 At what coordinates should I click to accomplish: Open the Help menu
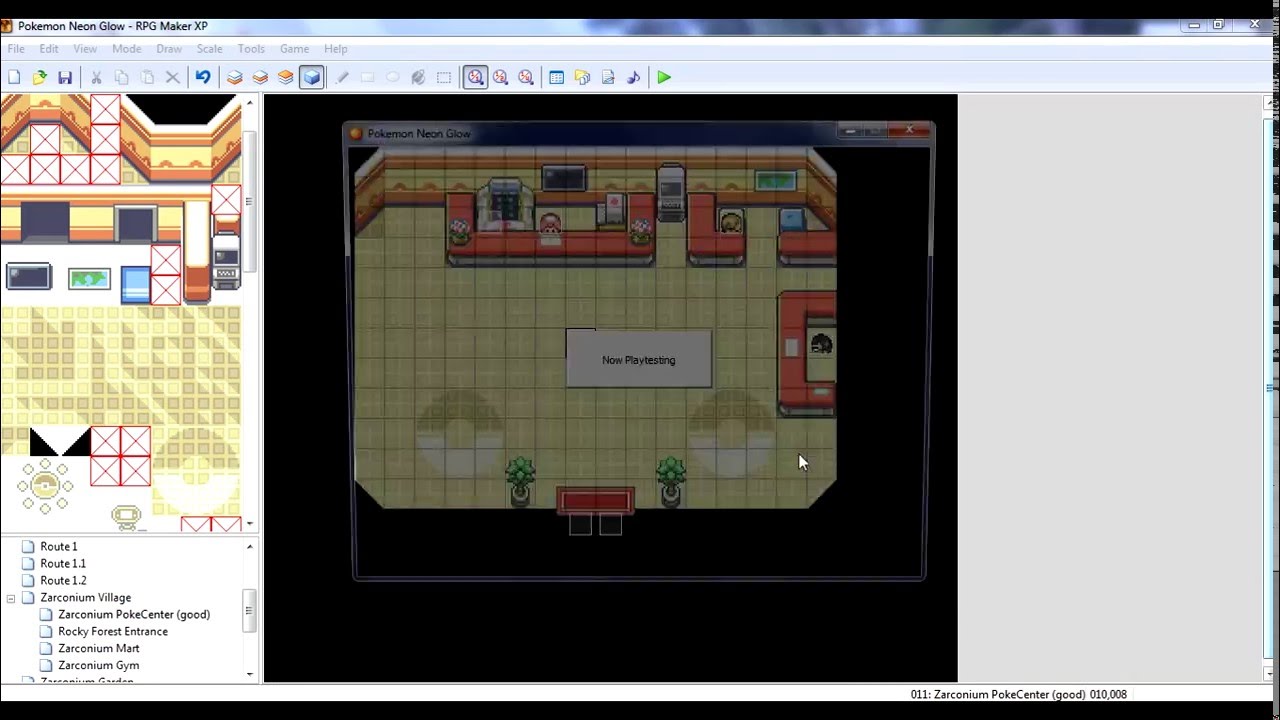tap(336, 49)
